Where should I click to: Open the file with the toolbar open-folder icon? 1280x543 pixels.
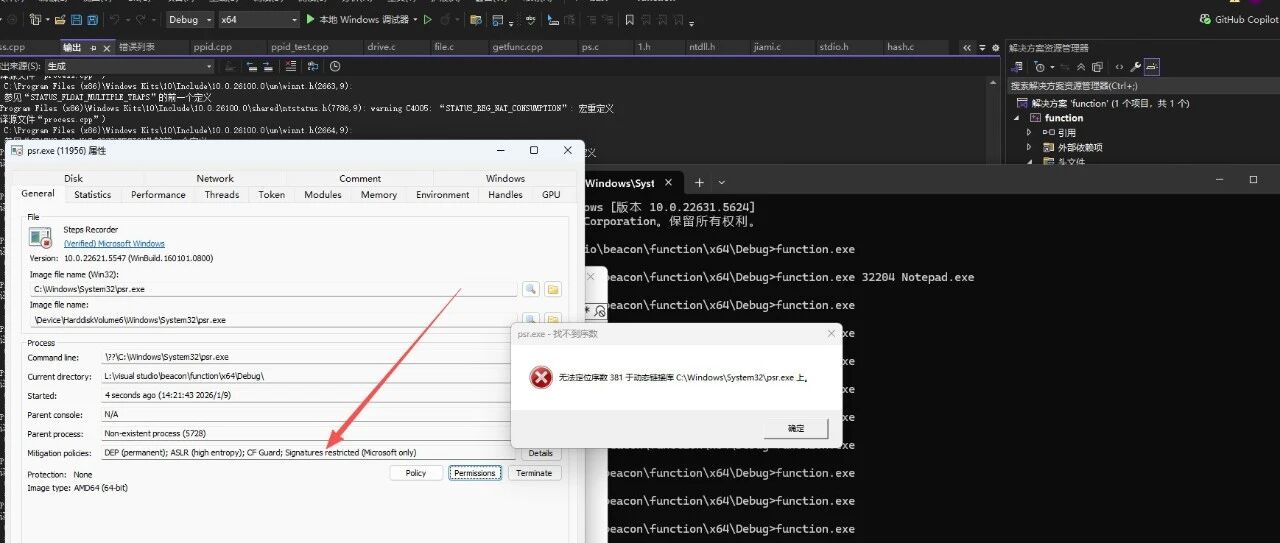[x=61, y=19]
